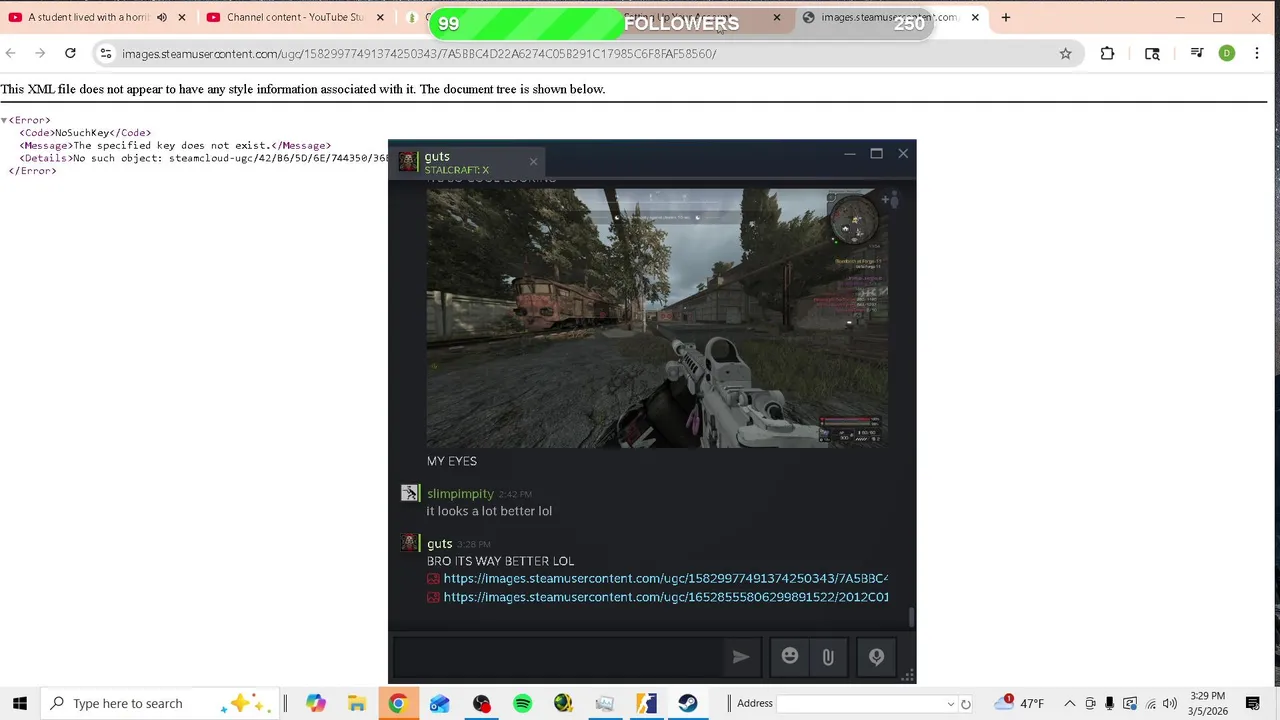Screen dimensions: 1280x720
Task: Start voice chat with microphone button
Action: click(x=876, y=657)
